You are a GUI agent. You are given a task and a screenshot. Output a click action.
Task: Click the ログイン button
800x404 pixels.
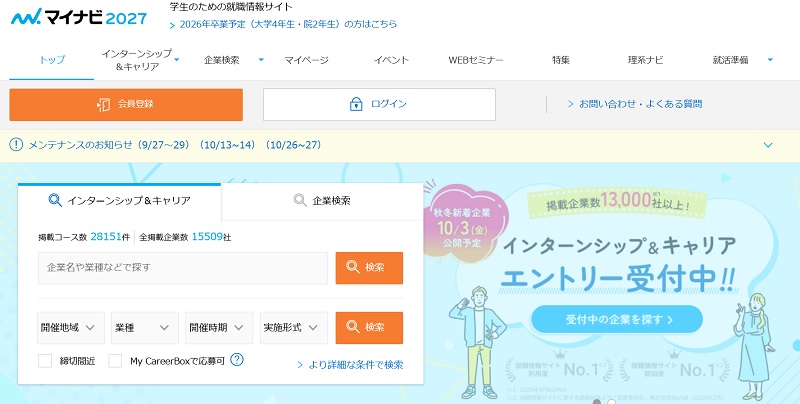379,105
